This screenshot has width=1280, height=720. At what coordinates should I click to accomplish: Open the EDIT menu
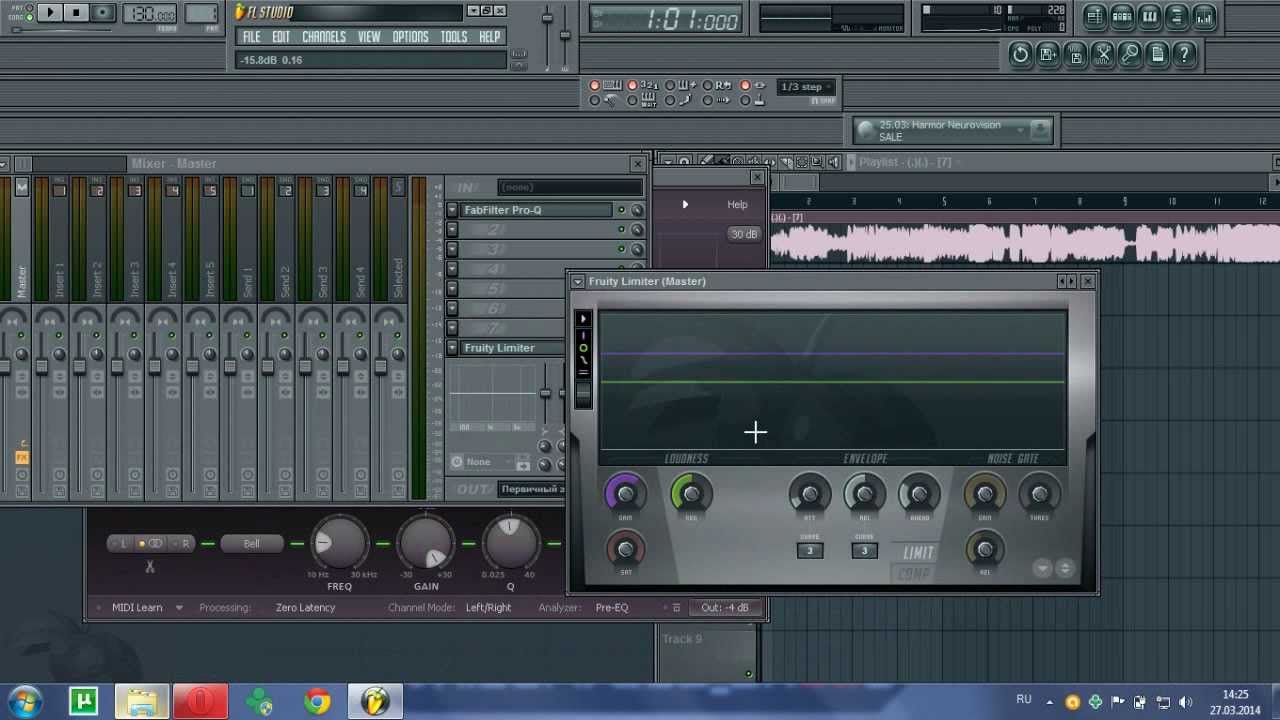tap(281, 37)
